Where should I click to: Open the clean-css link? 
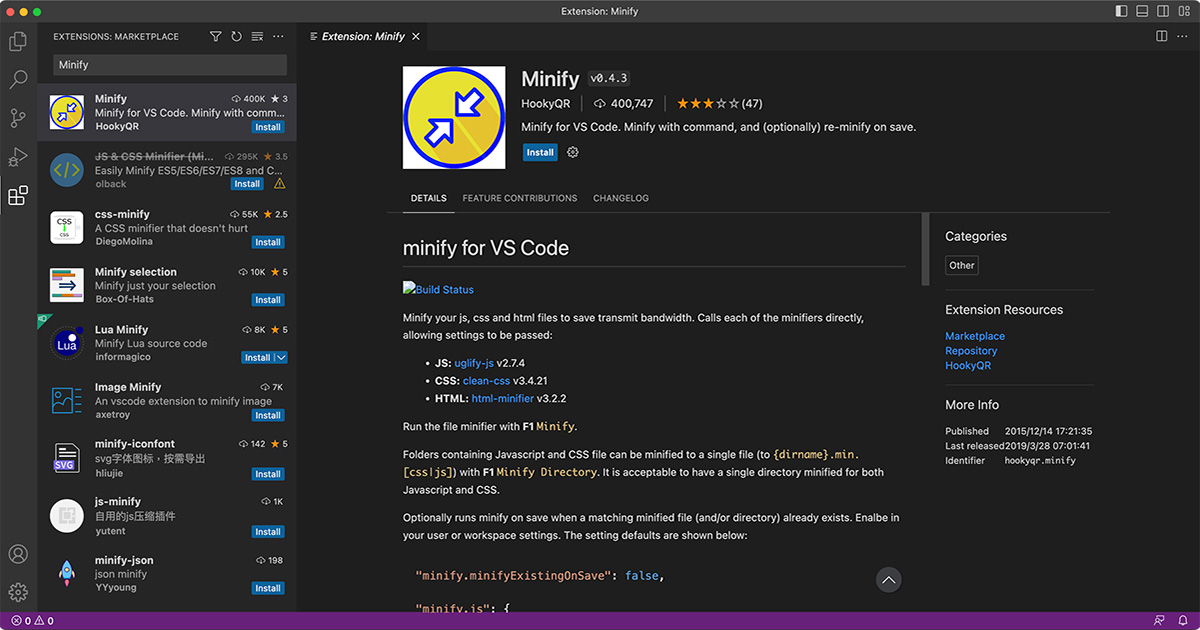485,381
